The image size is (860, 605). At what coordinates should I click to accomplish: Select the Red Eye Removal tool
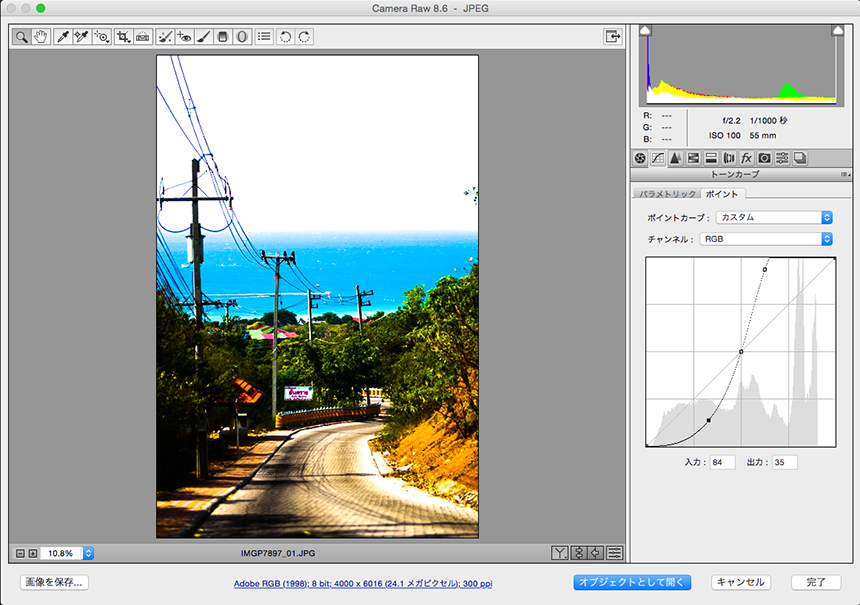click(x=184, y=37)
